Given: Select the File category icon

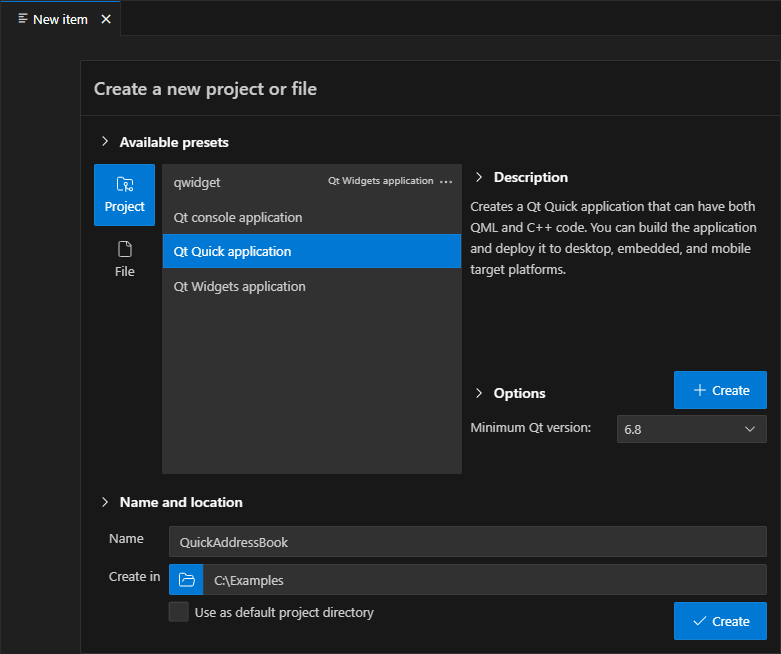Looking at the screenshot, I should [125, 259].
